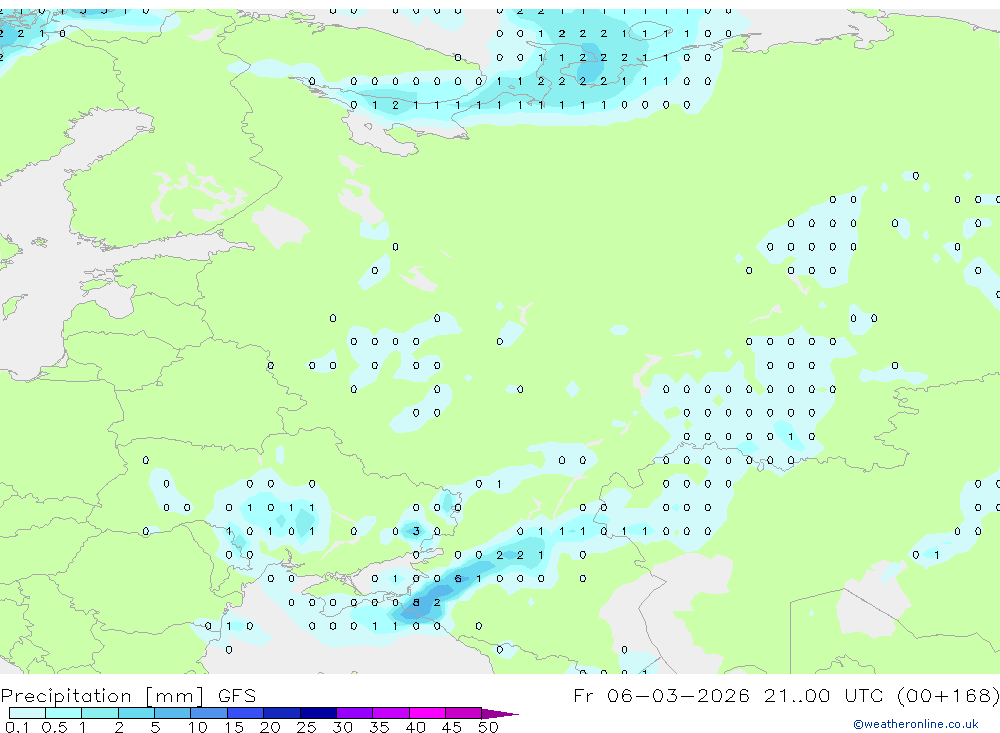Screen dimensions: 1000x733
Task: Click the 'Precipitation [mm] GFS' title text
Action: point(128,696)
